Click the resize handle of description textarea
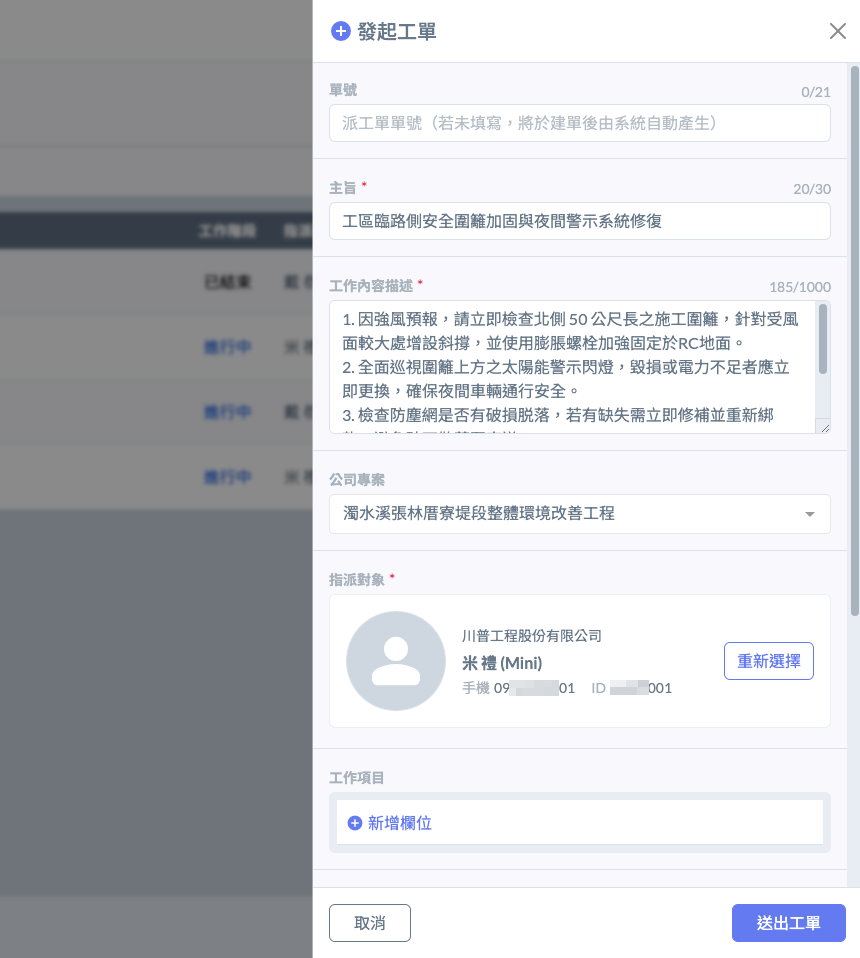860x958 pixels. [824, 427]
